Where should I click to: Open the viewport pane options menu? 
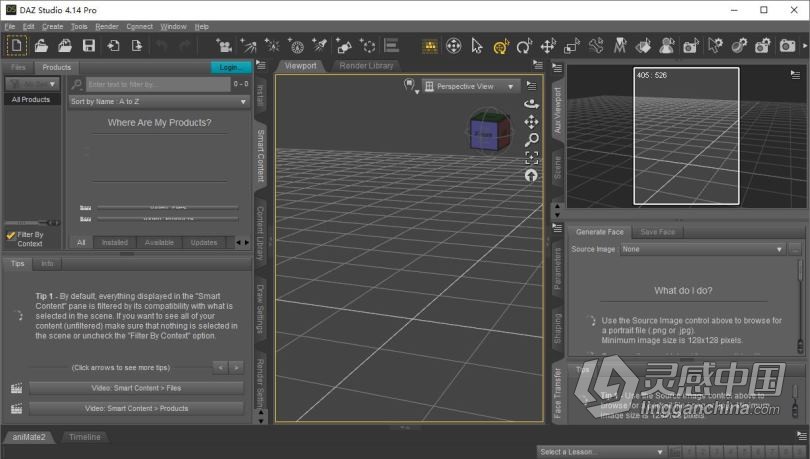537,65
